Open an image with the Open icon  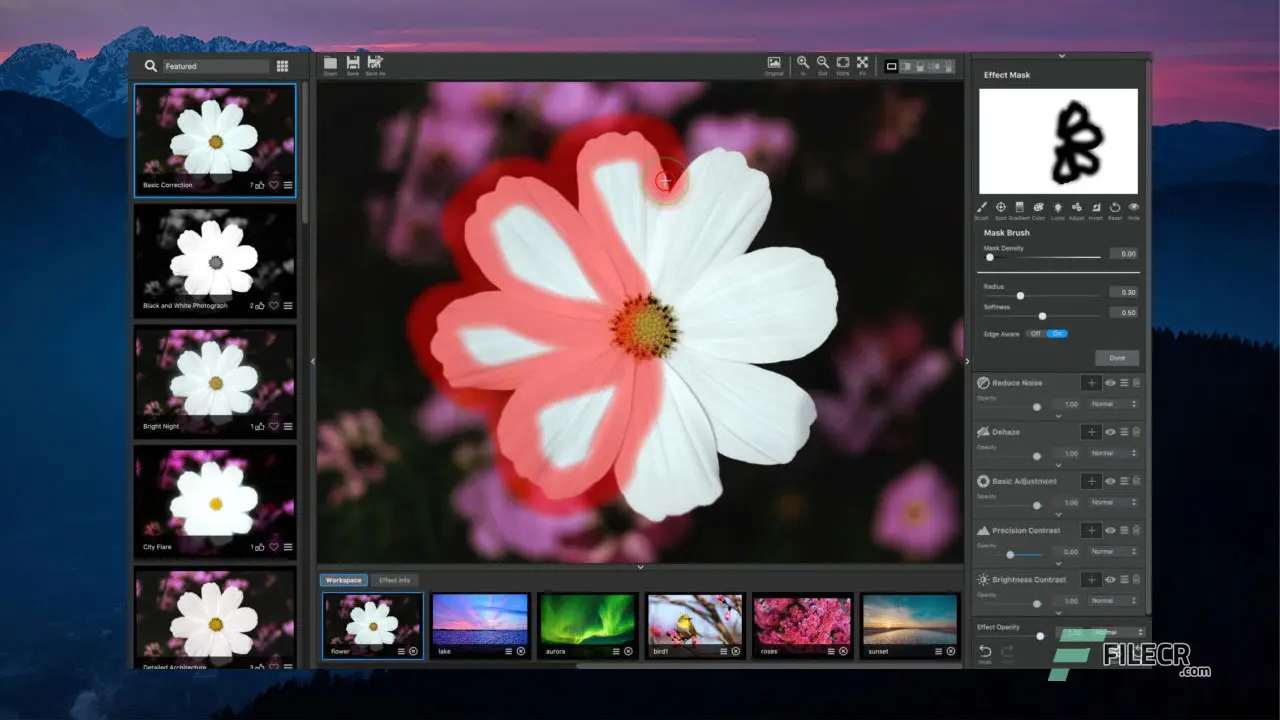(x=330, y=63)
